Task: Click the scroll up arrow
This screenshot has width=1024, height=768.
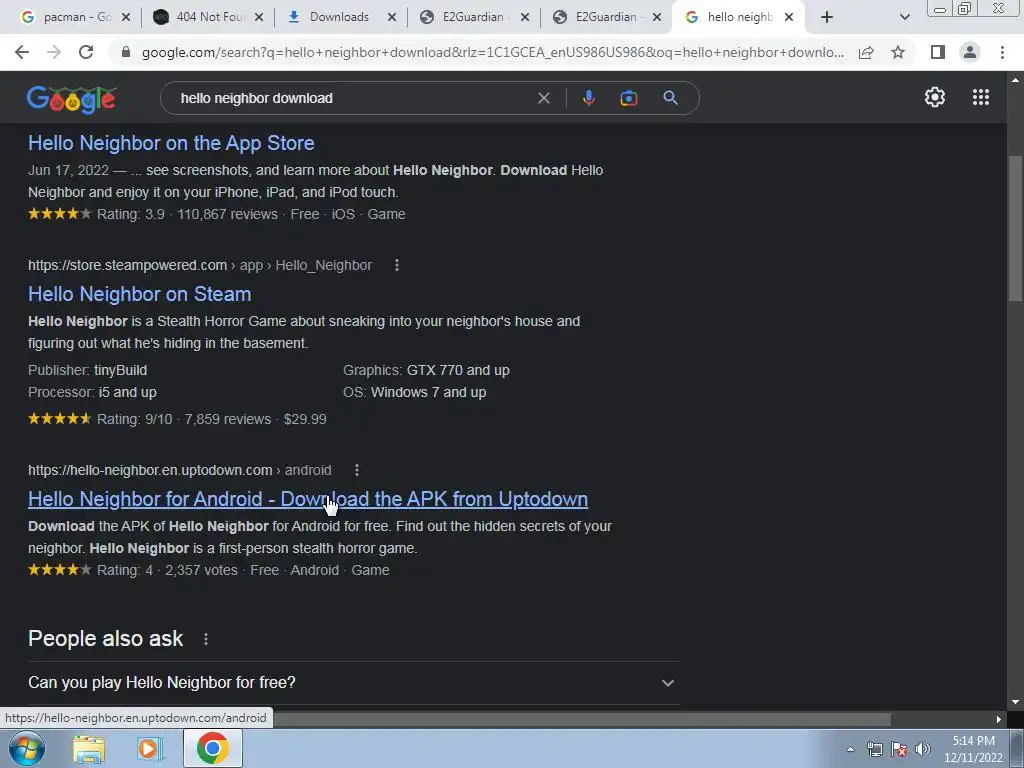Action: point(1015,80)
